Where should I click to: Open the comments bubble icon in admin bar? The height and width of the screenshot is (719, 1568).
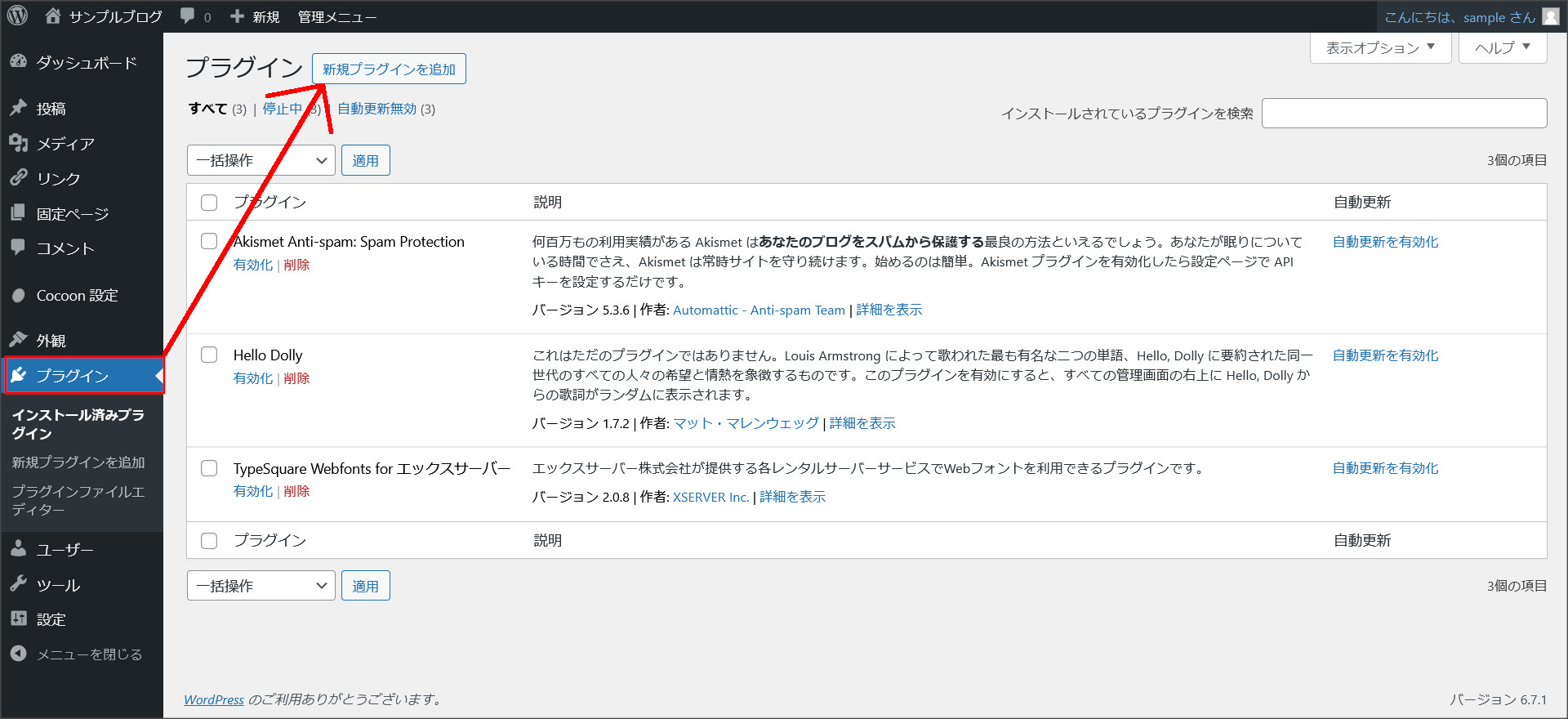(189, 16)
